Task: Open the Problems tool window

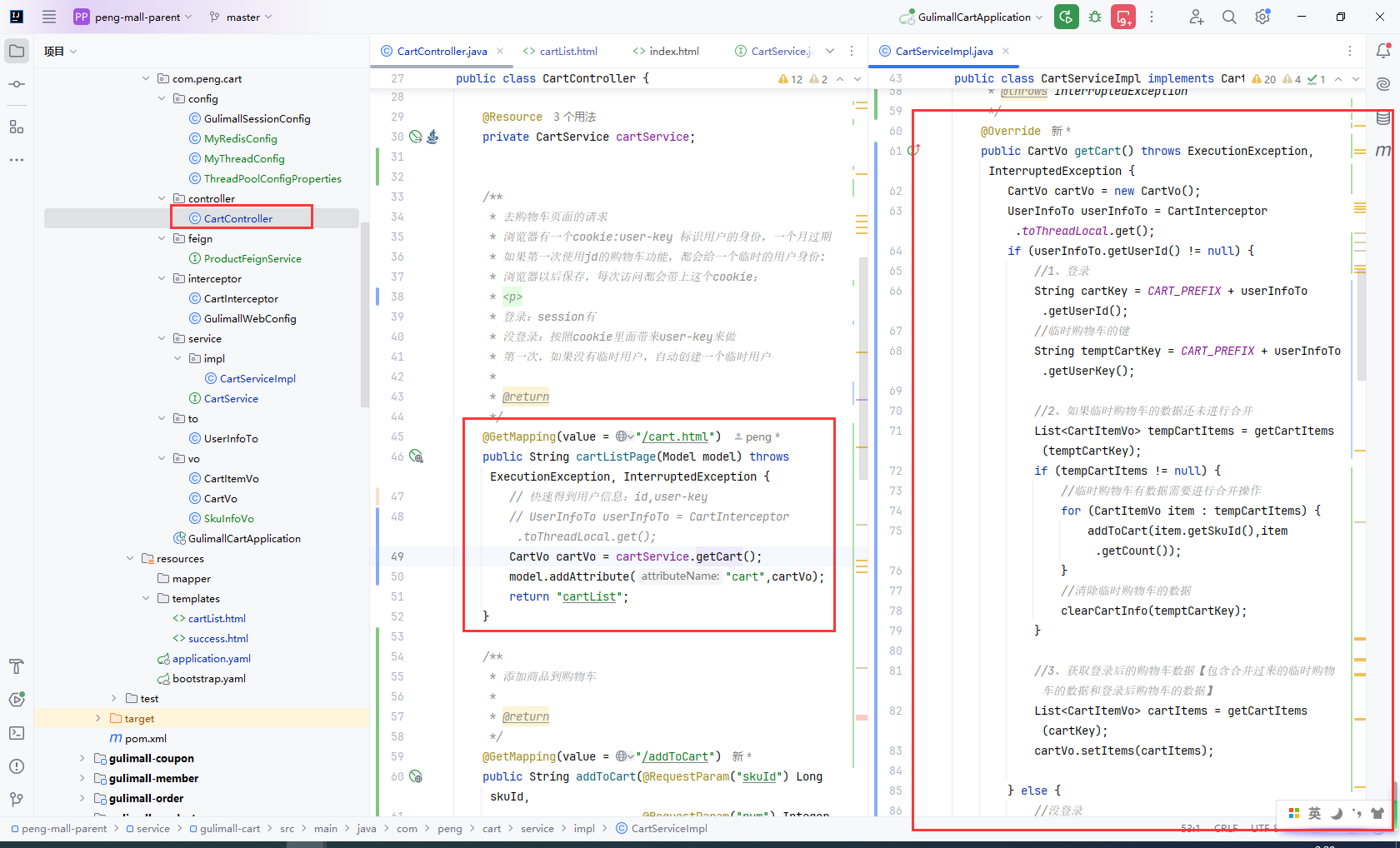Action: (x=17, y=766)
